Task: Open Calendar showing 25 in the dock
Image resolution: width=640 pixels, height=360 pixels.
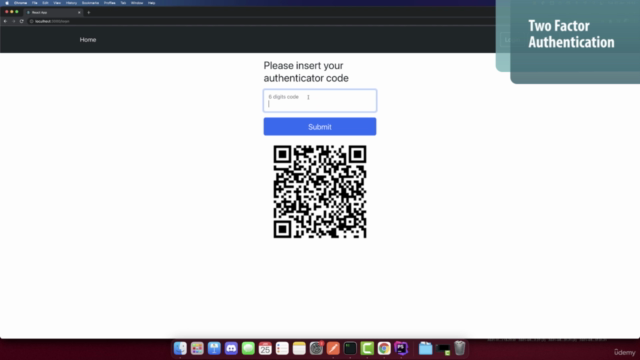Action: (x=265, y=348)
